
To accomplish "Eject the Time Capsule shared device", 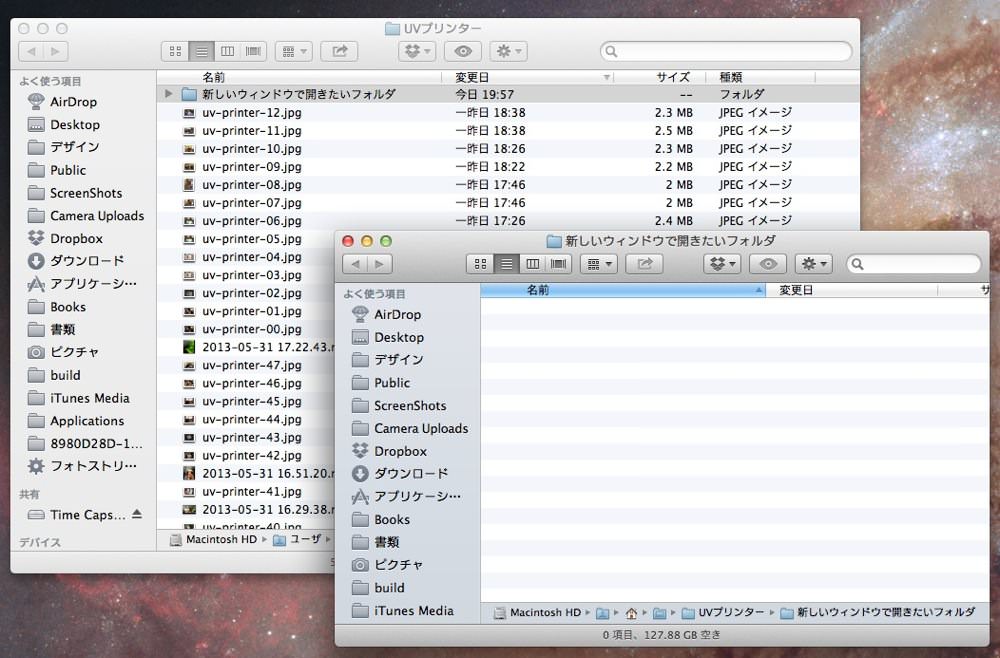I will point(136,514).
